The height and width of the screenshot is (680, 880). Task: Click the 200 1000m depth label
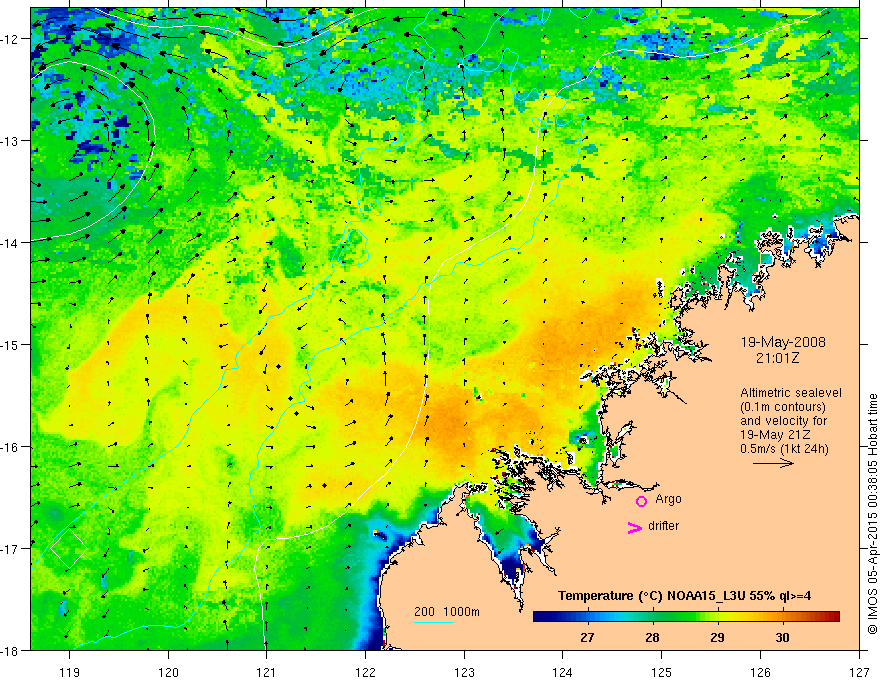447,612
